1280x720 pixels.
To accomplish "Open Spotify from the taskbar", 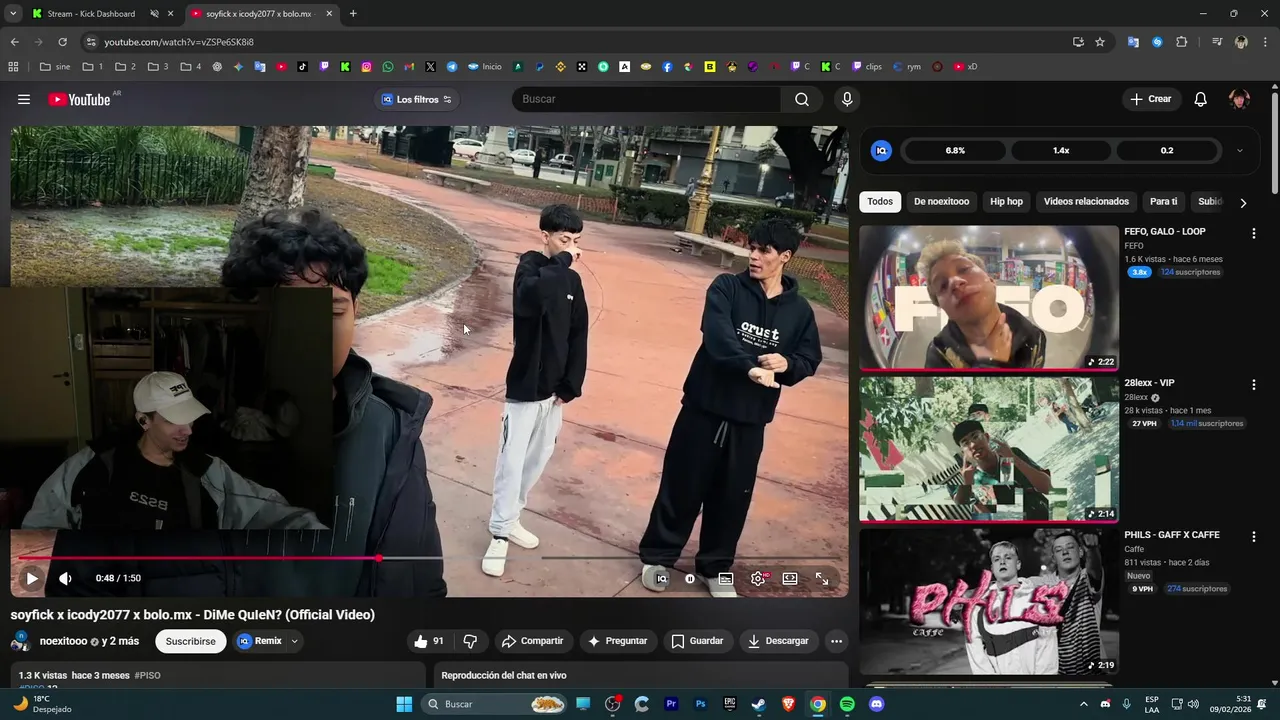I will pos(847,704).
